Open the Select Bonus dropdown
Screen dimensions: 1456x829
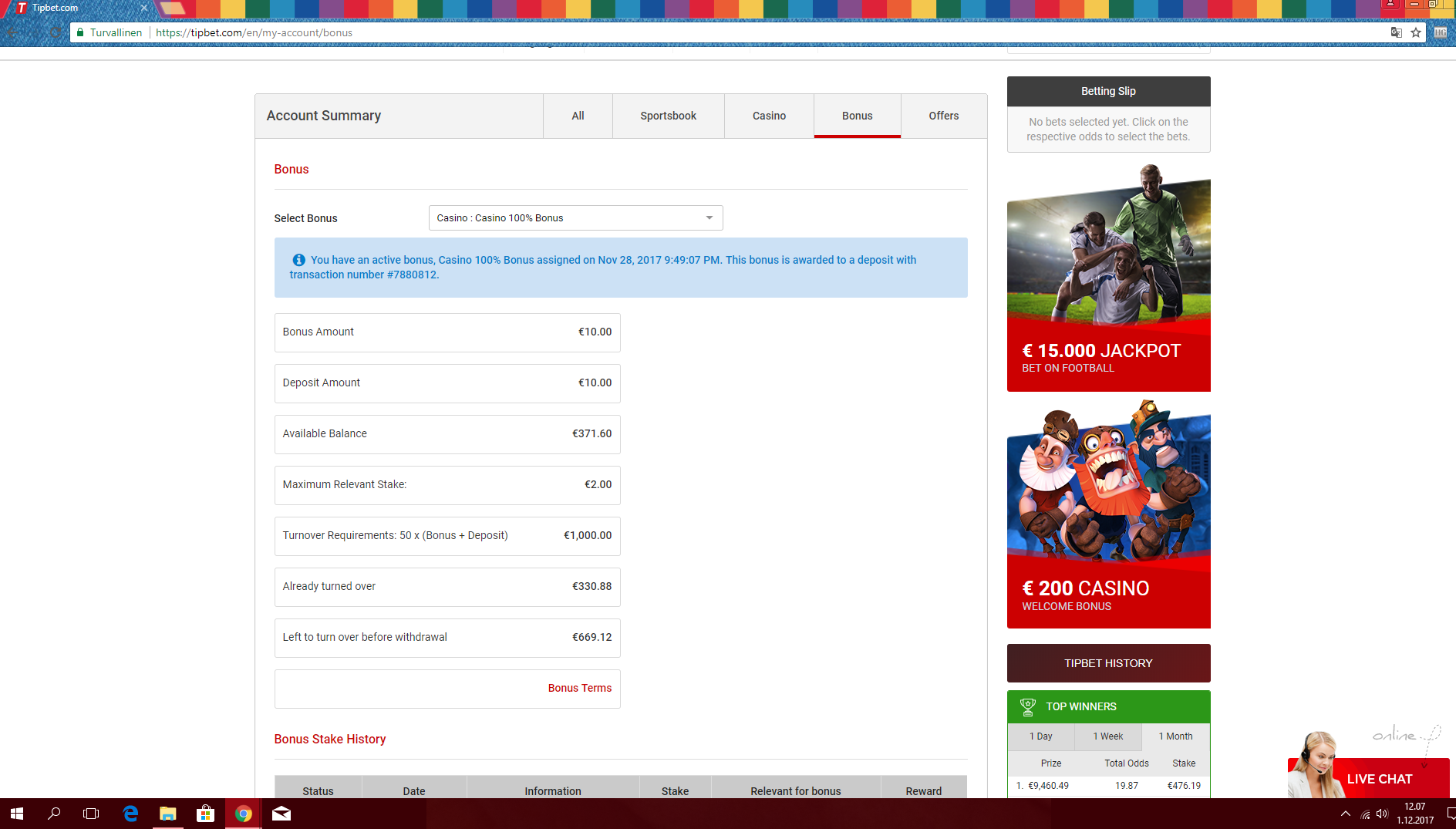(x=575, y=218)
